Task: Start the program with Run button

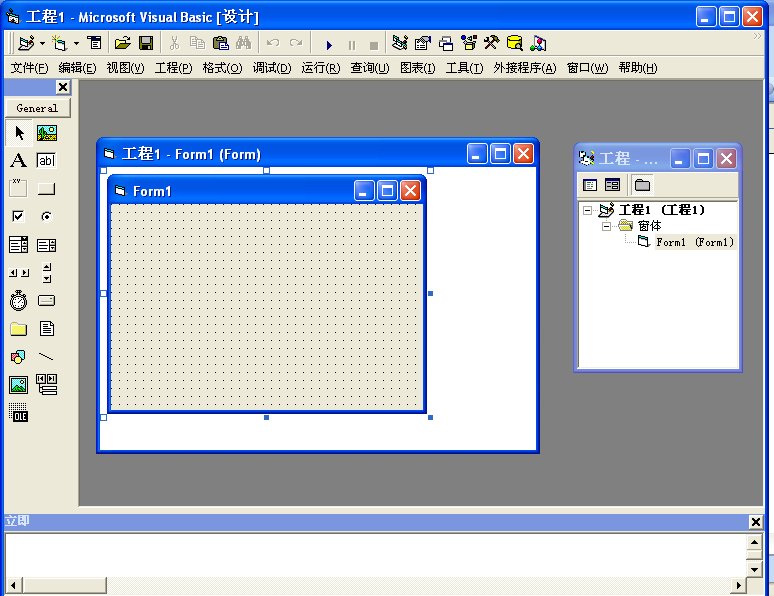Action: pos(329,45)
